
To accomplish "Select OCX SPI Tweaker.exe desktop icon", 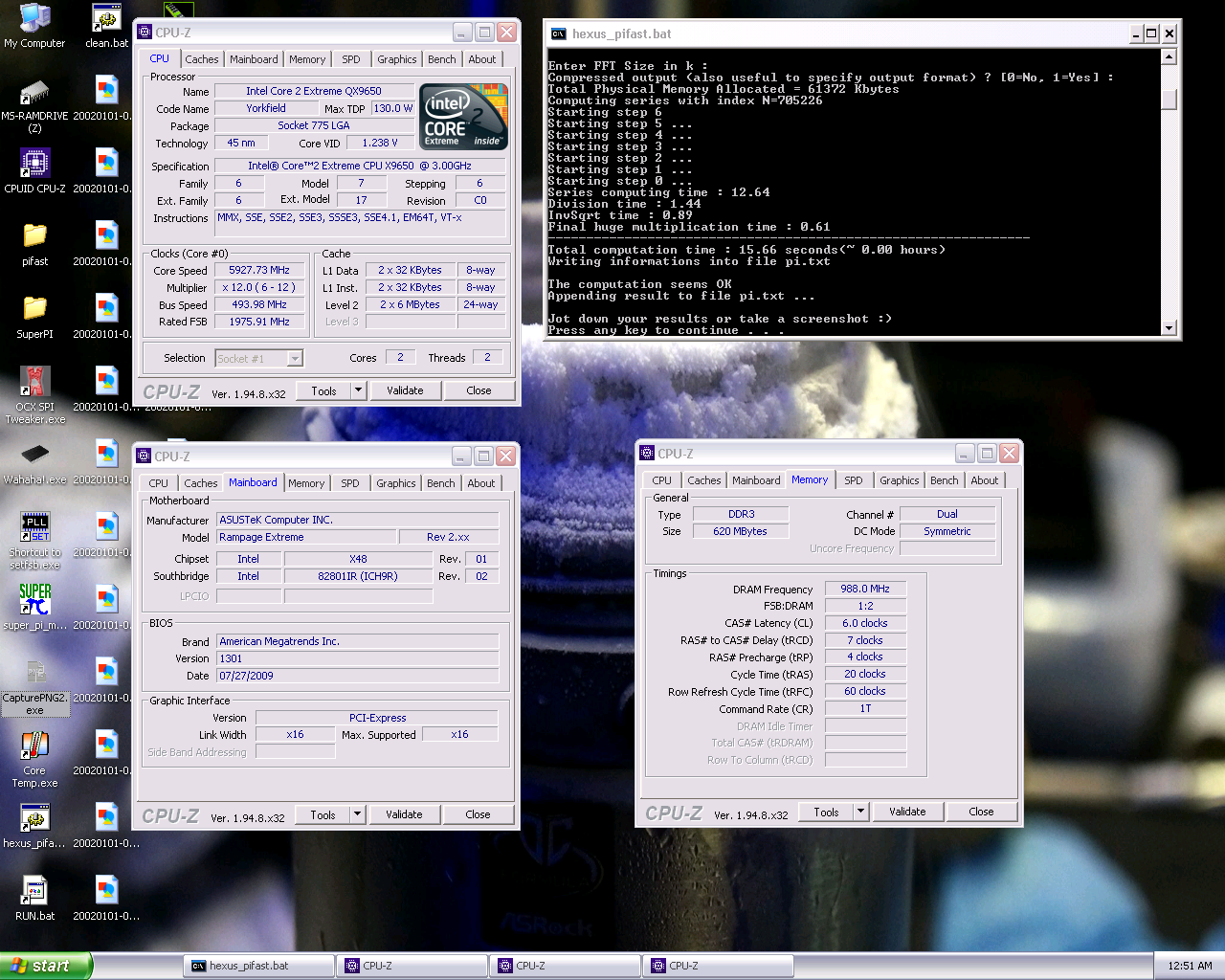I will [34, 395].
